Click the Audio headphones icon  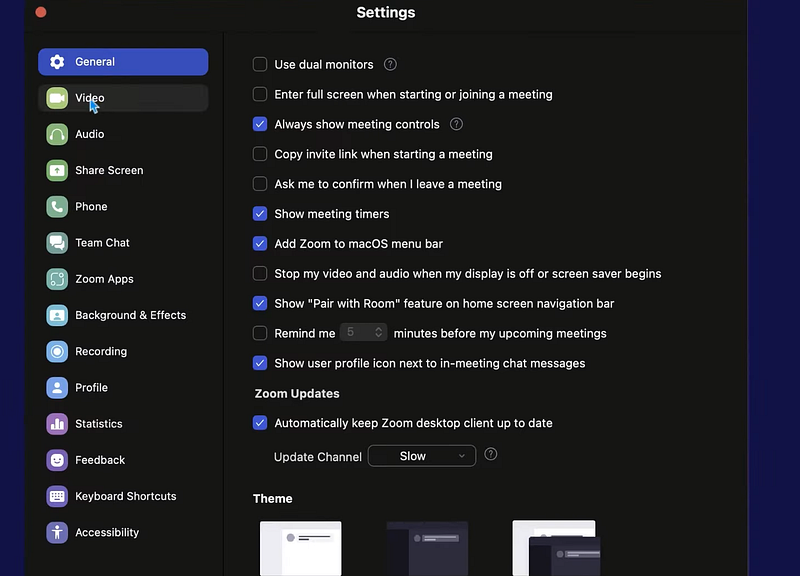[57, 134]
